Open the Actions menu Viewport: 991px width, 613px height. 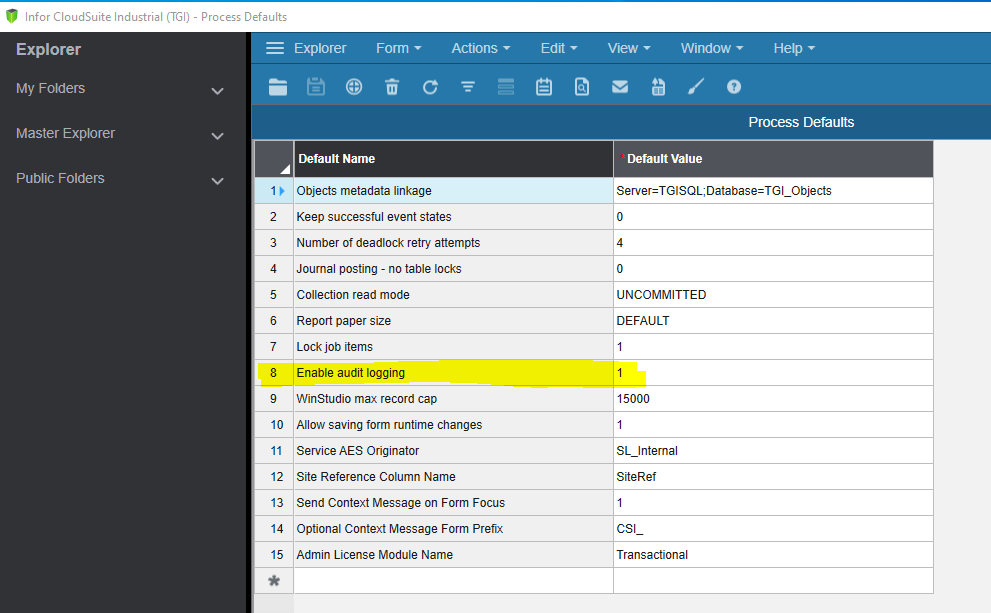tap(480, 48)
